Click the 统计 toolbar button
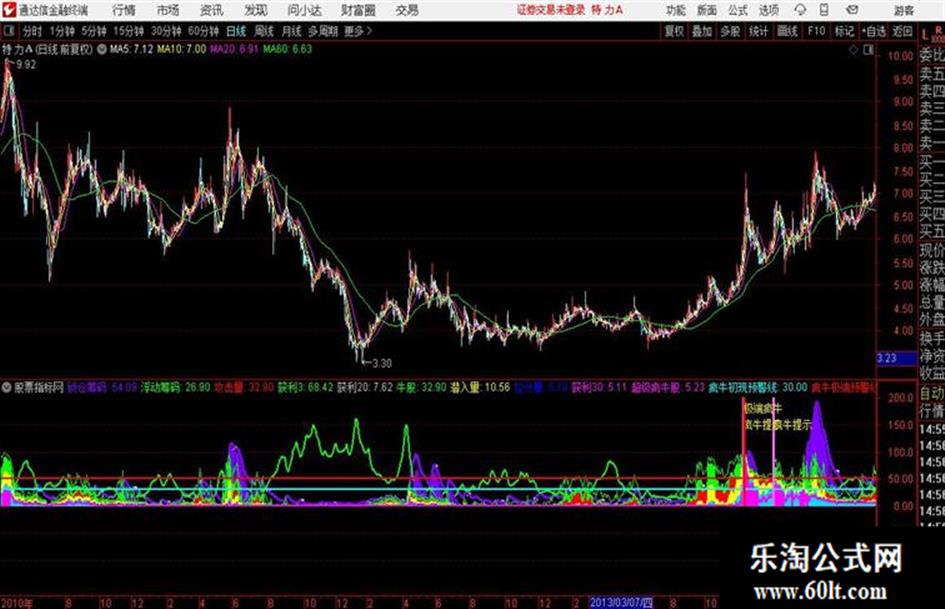Screen dimensions: 945x609 click(x=758, y=31)
